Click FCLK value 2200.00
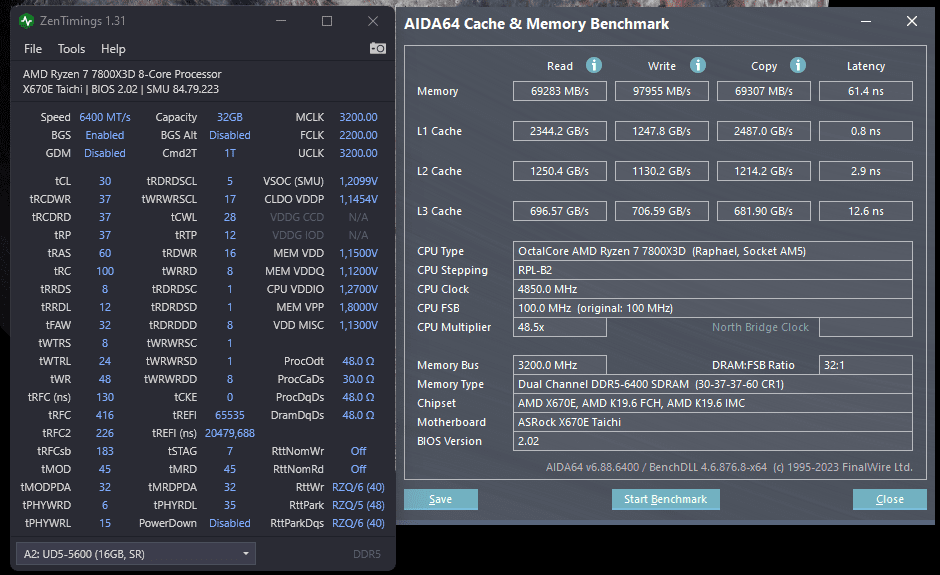This screenshot has width=940, height=575. pos(358,135)
